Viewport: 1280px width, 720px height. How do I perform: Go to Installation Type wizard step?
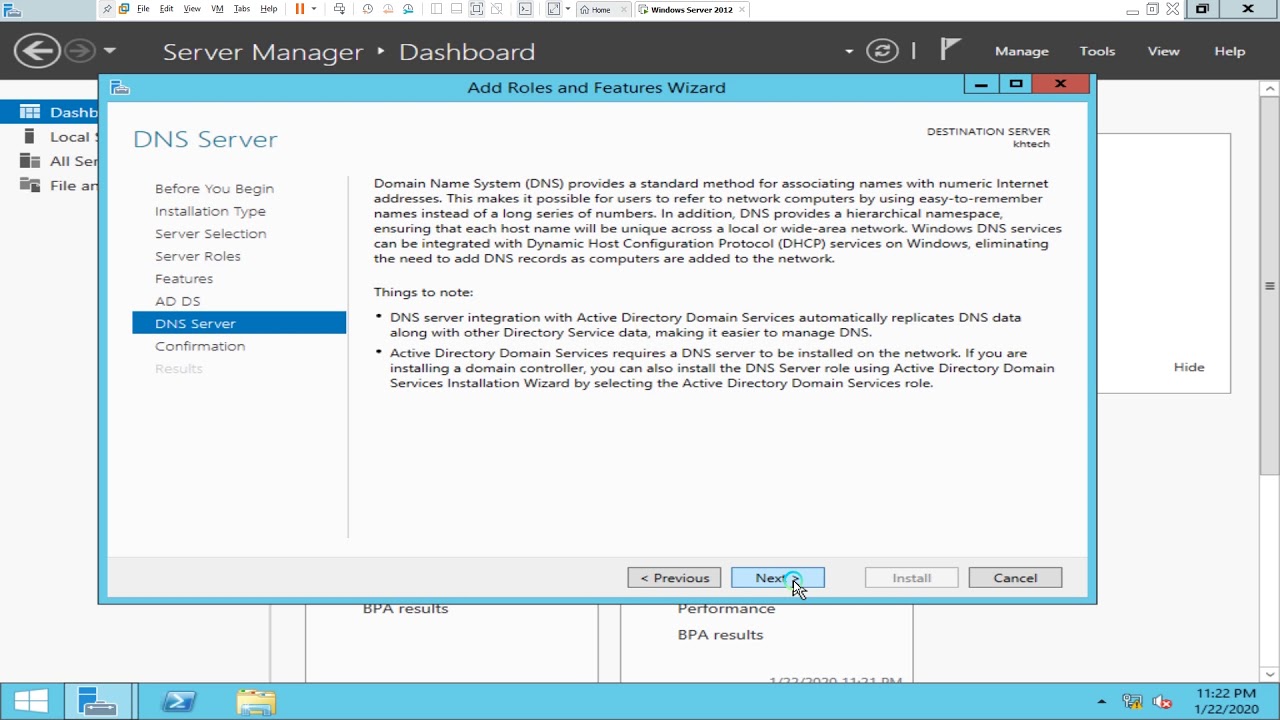[x=210, y=211]
